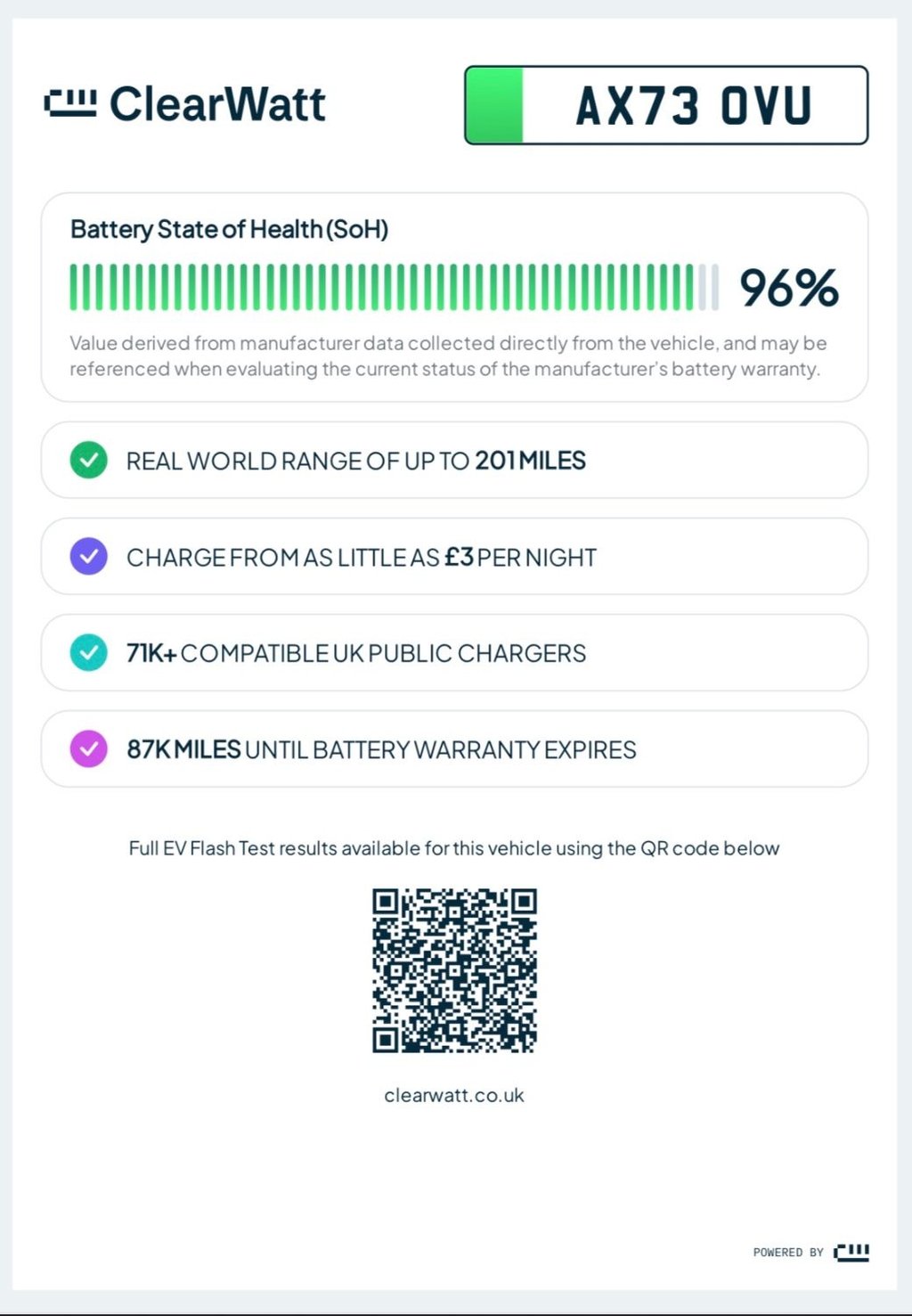The width and height of the screenshot is (912, 1316).
Task: Click the green flag on the number plate
Action: pyautogui.click(x=494, y=105)
